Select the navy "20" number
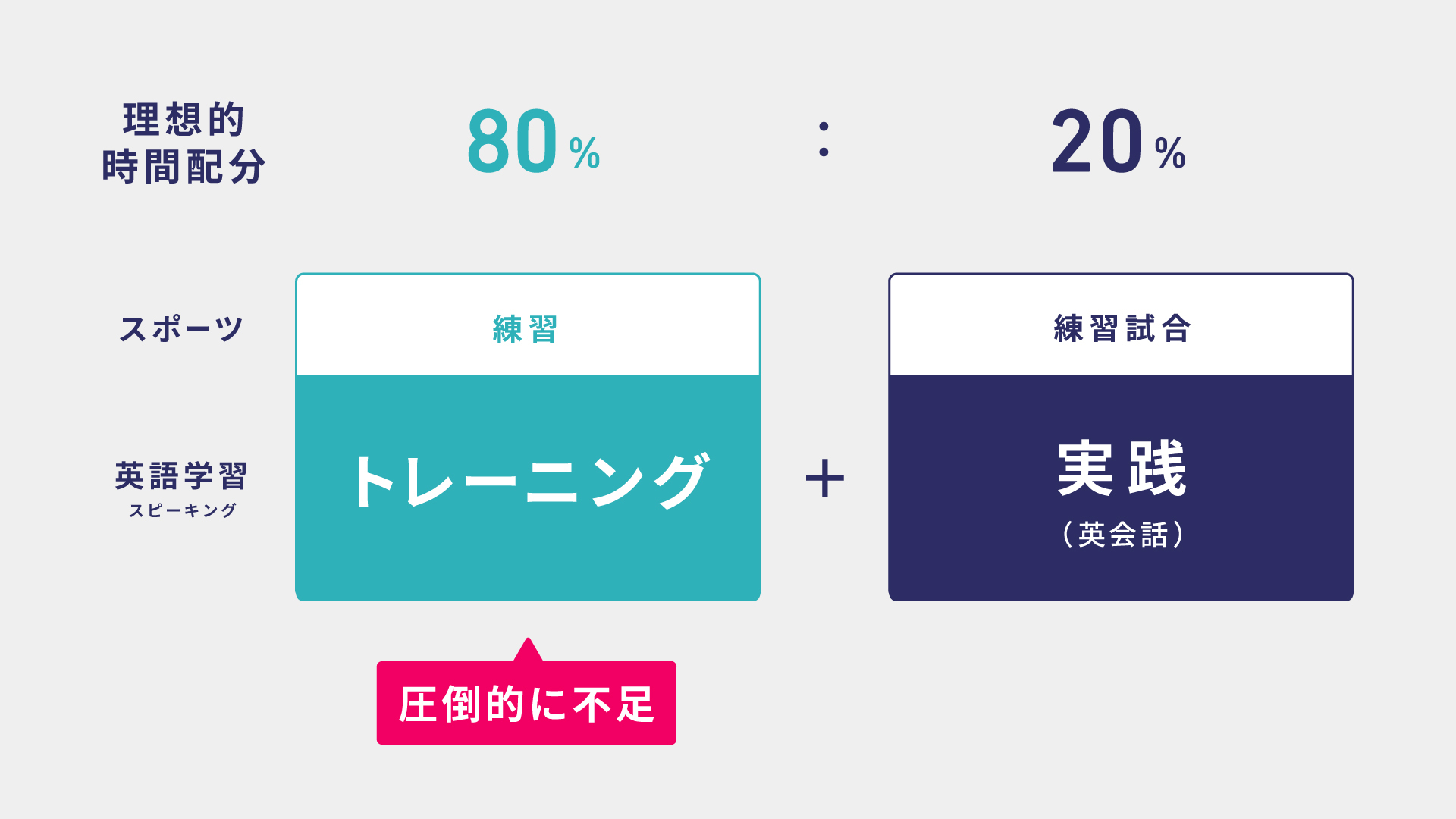The width and height of the screenshot is (1456, 819). (1097, 142)
